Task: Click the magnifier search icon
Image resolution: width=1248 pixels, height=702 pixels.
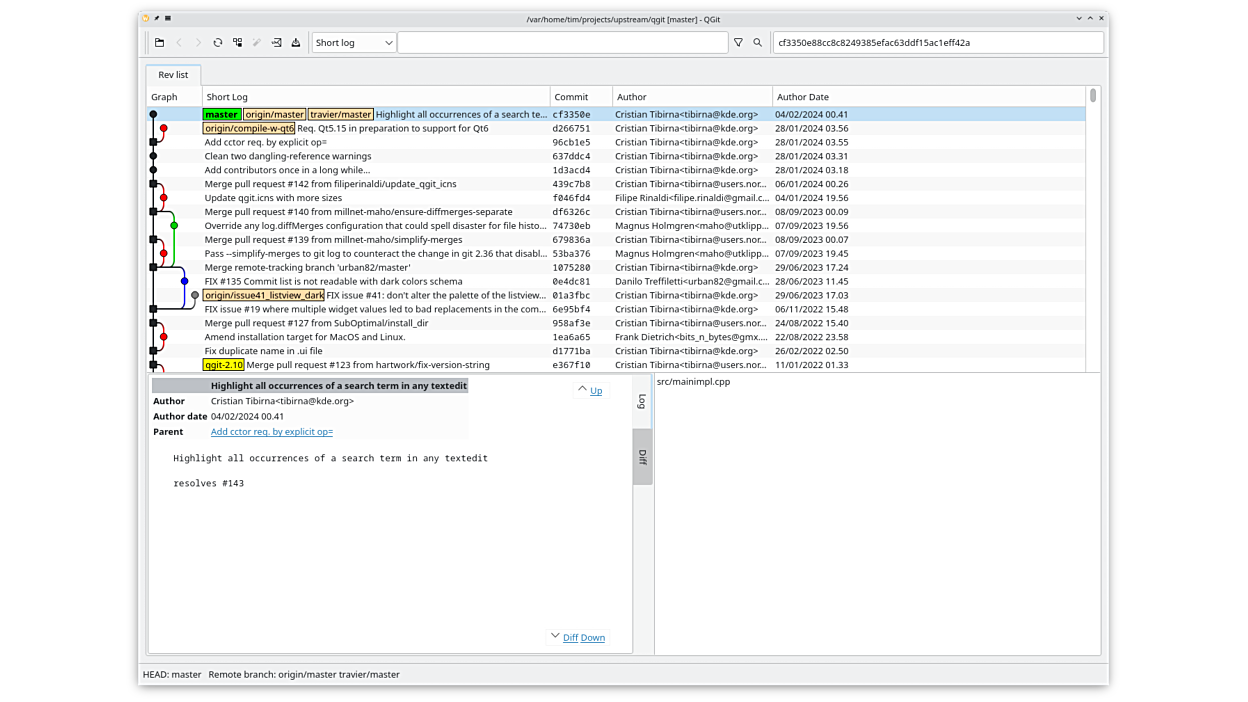Action: (758, 43)
